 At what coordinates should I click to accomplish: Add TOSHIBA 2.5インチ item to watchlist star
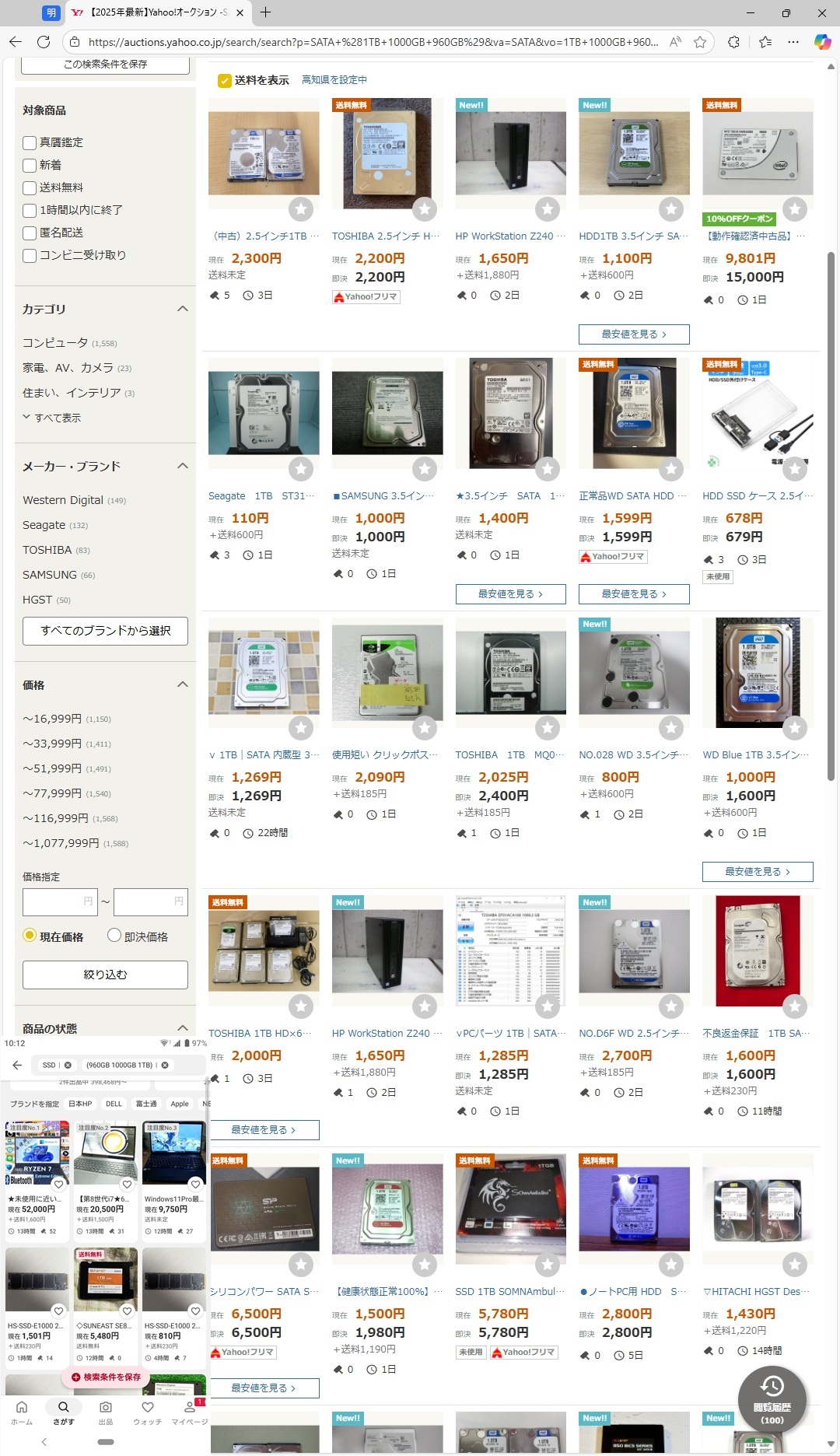pos(425,208)
